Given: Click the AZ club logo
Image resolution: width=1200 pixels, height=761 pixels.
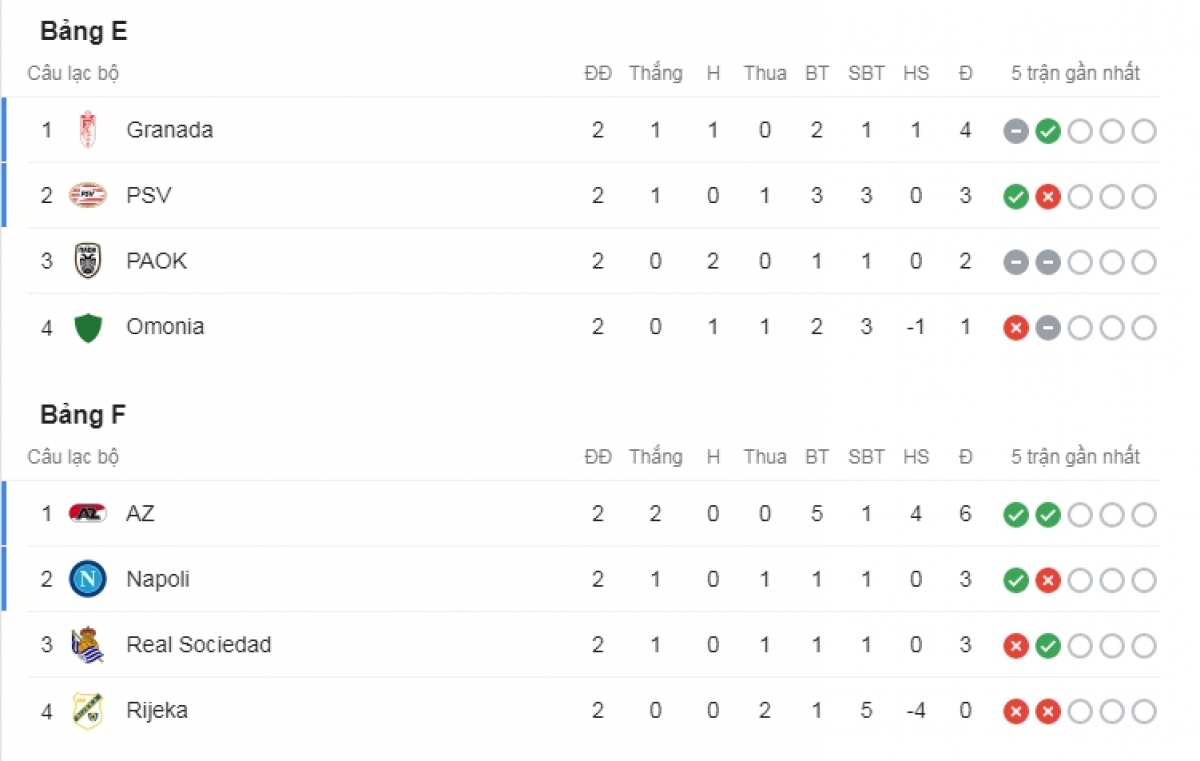Looking at the screenshot, I should pos(88,514).
